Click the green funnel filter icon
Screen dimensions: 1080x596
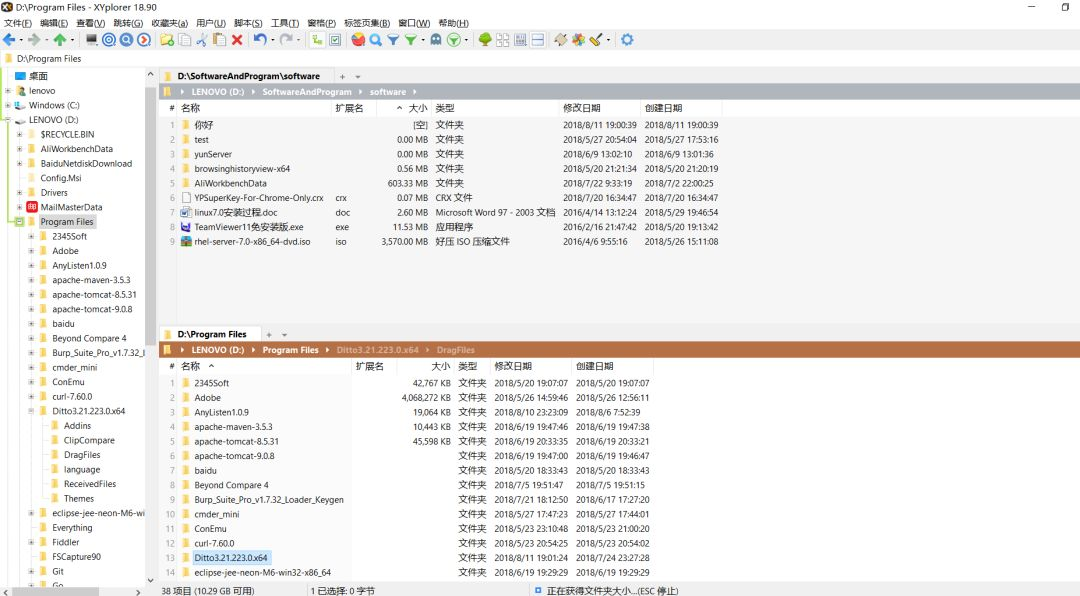click(x=411, y=40)
